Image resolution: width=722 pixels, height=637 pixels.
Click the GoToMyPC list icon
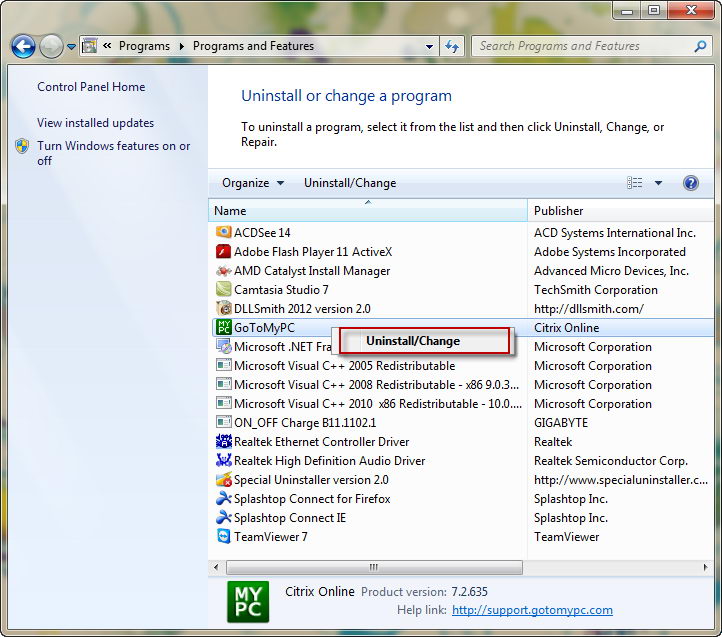pyautogui.click(x=224, y=327)
